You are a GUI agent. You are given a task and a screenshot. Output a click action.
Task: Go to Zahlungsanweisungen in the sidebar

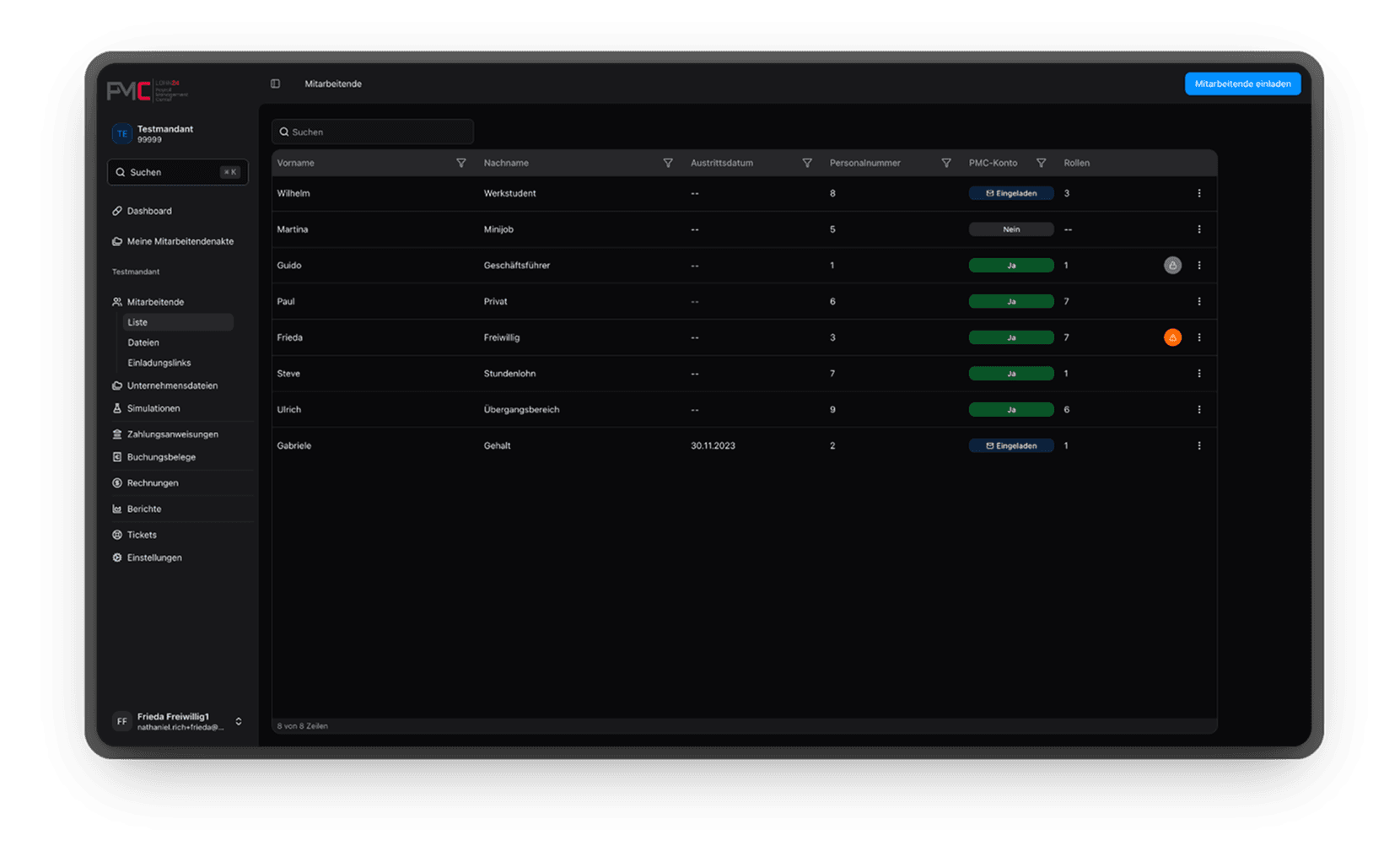[x=172, y=434]
